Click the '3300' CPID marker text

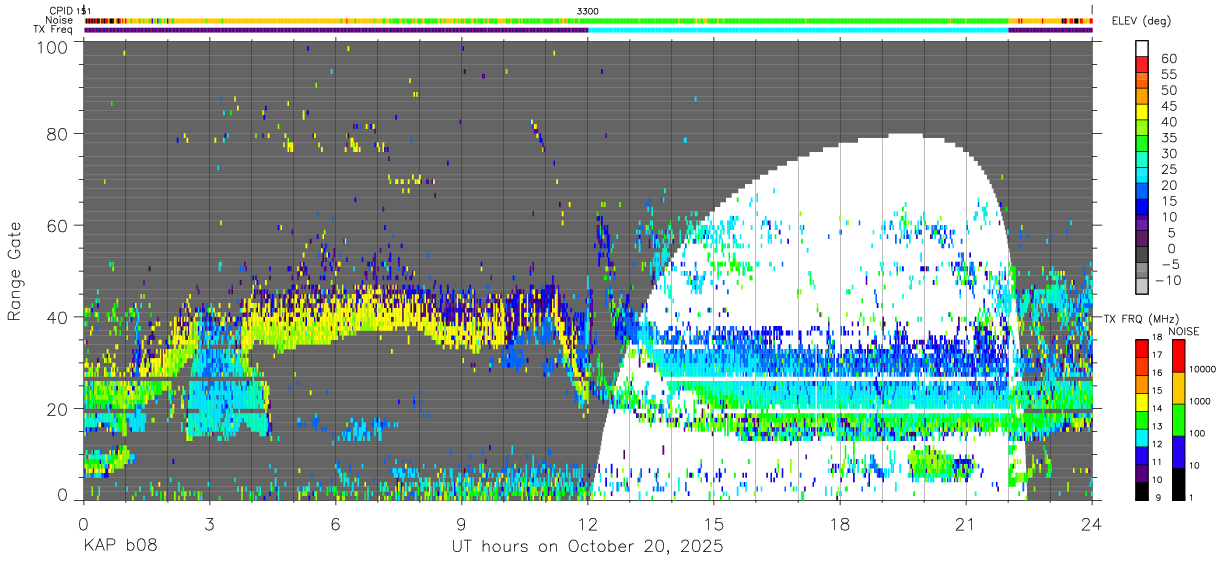pyautogui.click(x=588, y=10)
